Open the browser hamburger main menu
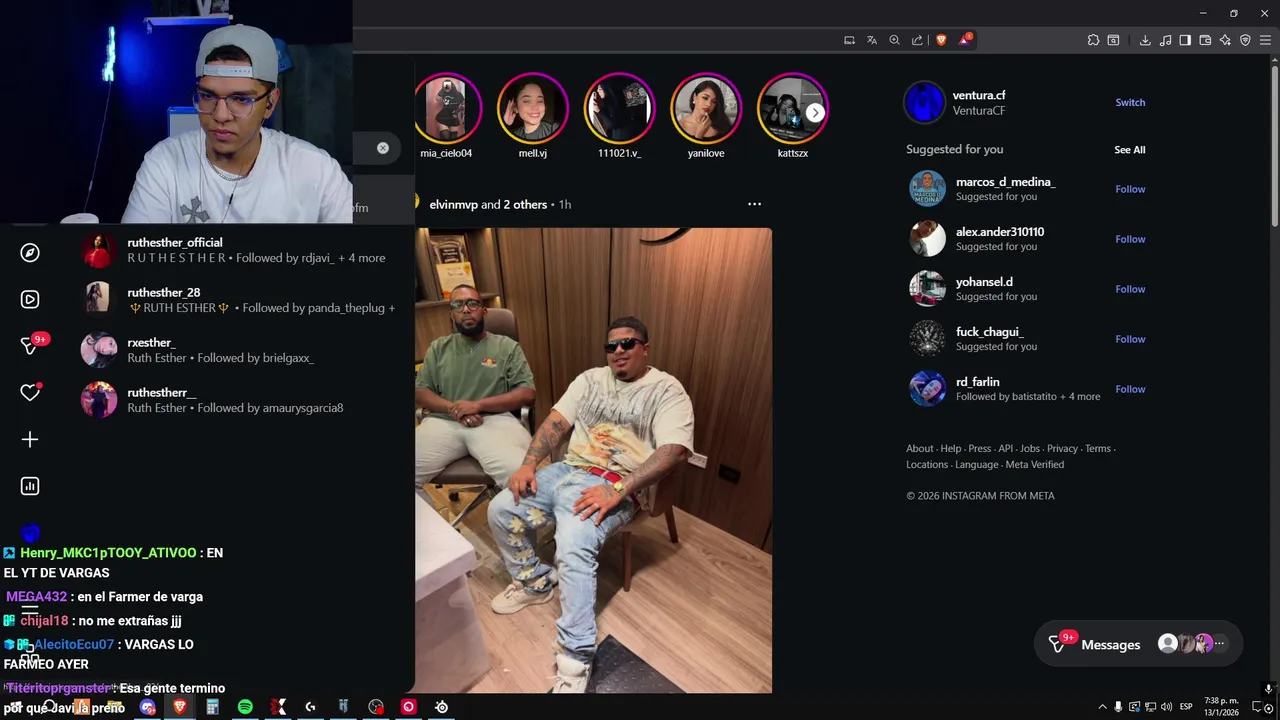Image resolution: width=1280 pixels, height=720 pixels. coord(1265,40)
